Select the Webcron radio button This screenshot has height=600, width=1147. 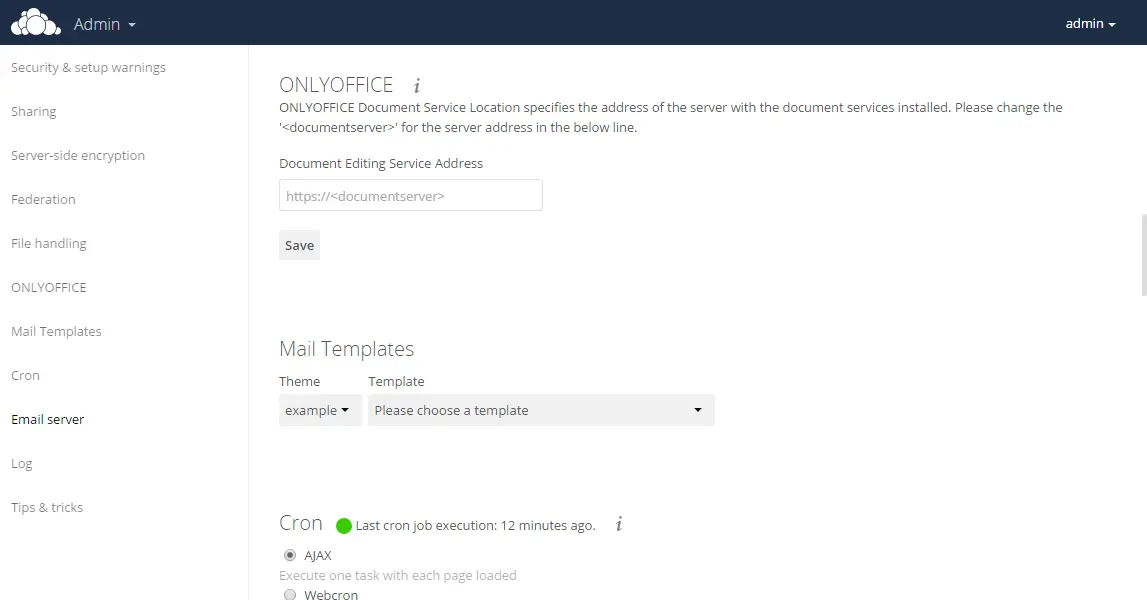coord(290,594)
